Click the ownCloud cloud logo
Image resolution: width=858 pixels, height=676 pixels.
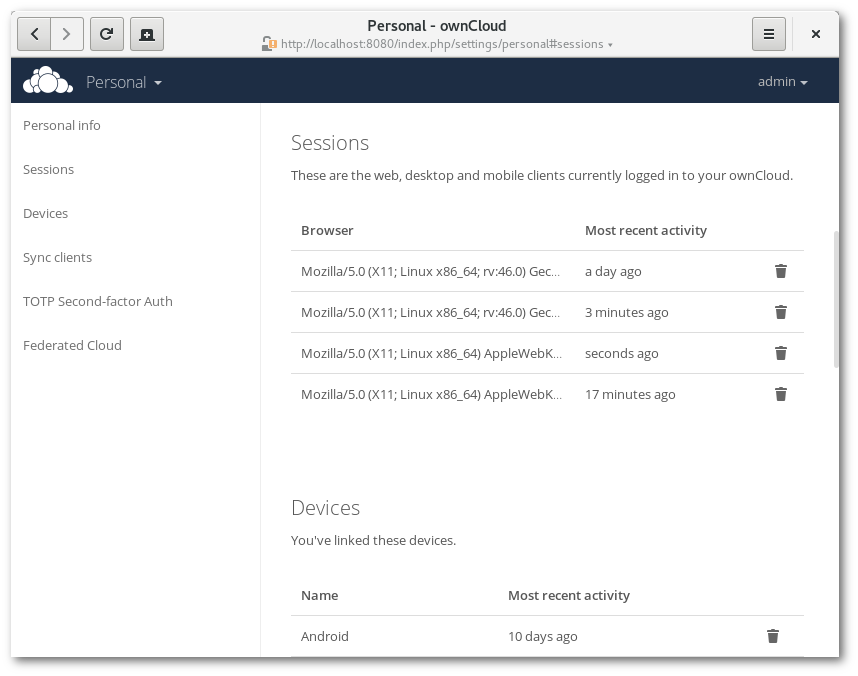48,81
